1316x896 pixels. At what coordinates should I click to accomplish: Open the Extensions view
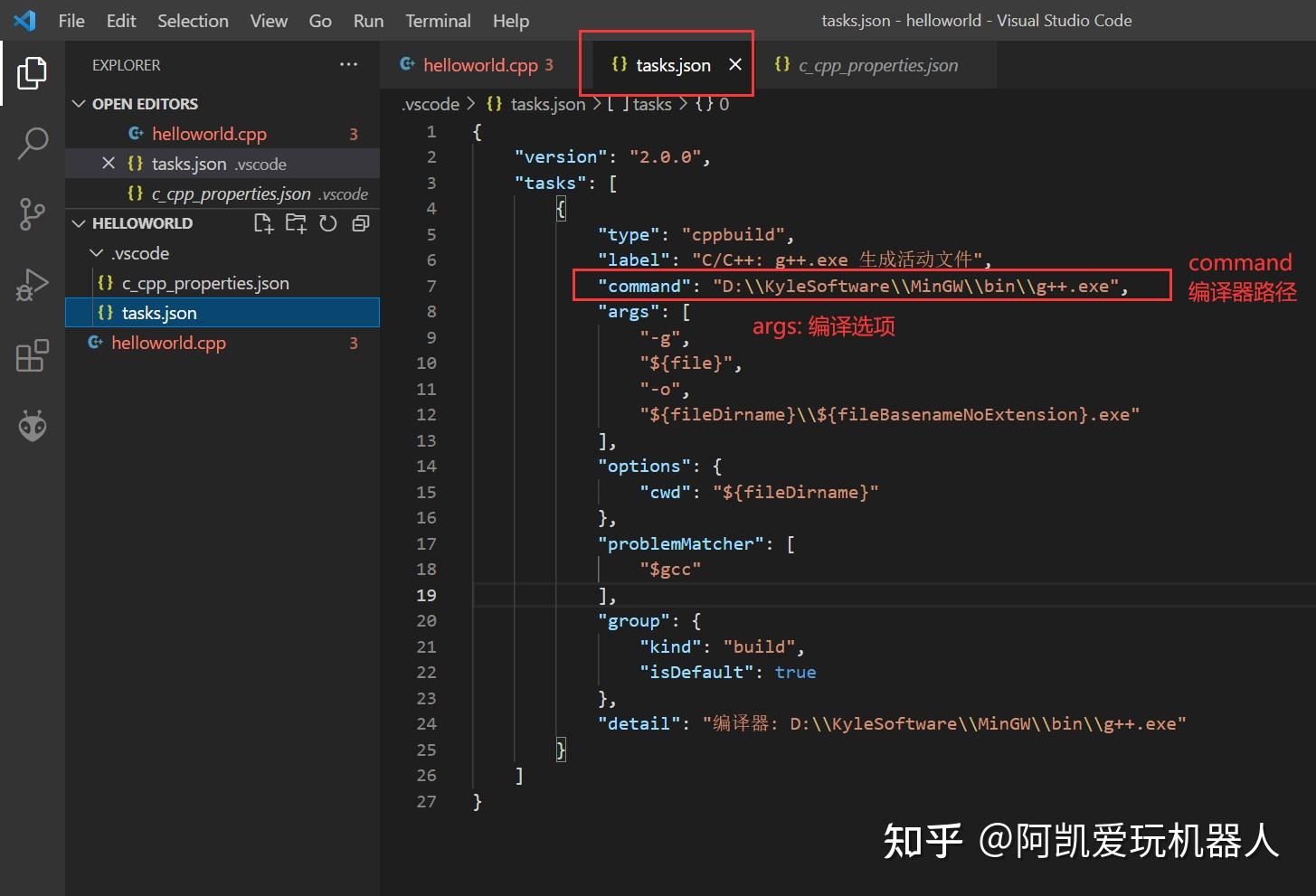click(33, 356)
